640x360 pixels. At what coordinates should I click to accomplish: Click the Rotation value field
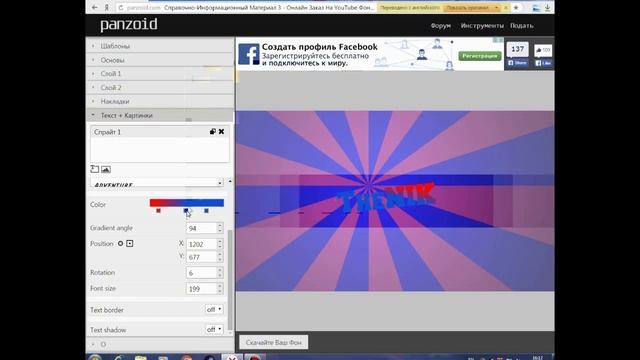tap(201, 273)
